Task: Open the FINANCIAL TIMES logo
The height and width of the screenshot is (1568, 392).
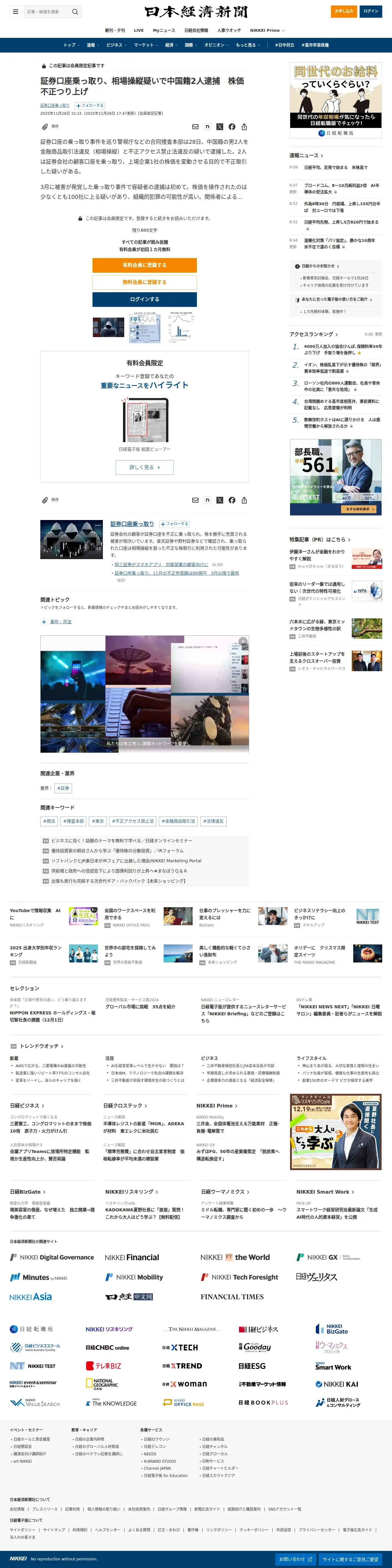Action: [x=232, y=1297]
